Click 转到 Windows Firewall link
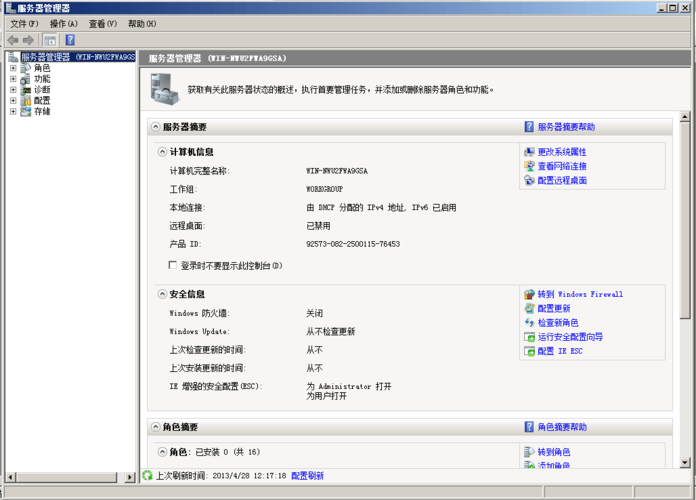 click(580, 294)
